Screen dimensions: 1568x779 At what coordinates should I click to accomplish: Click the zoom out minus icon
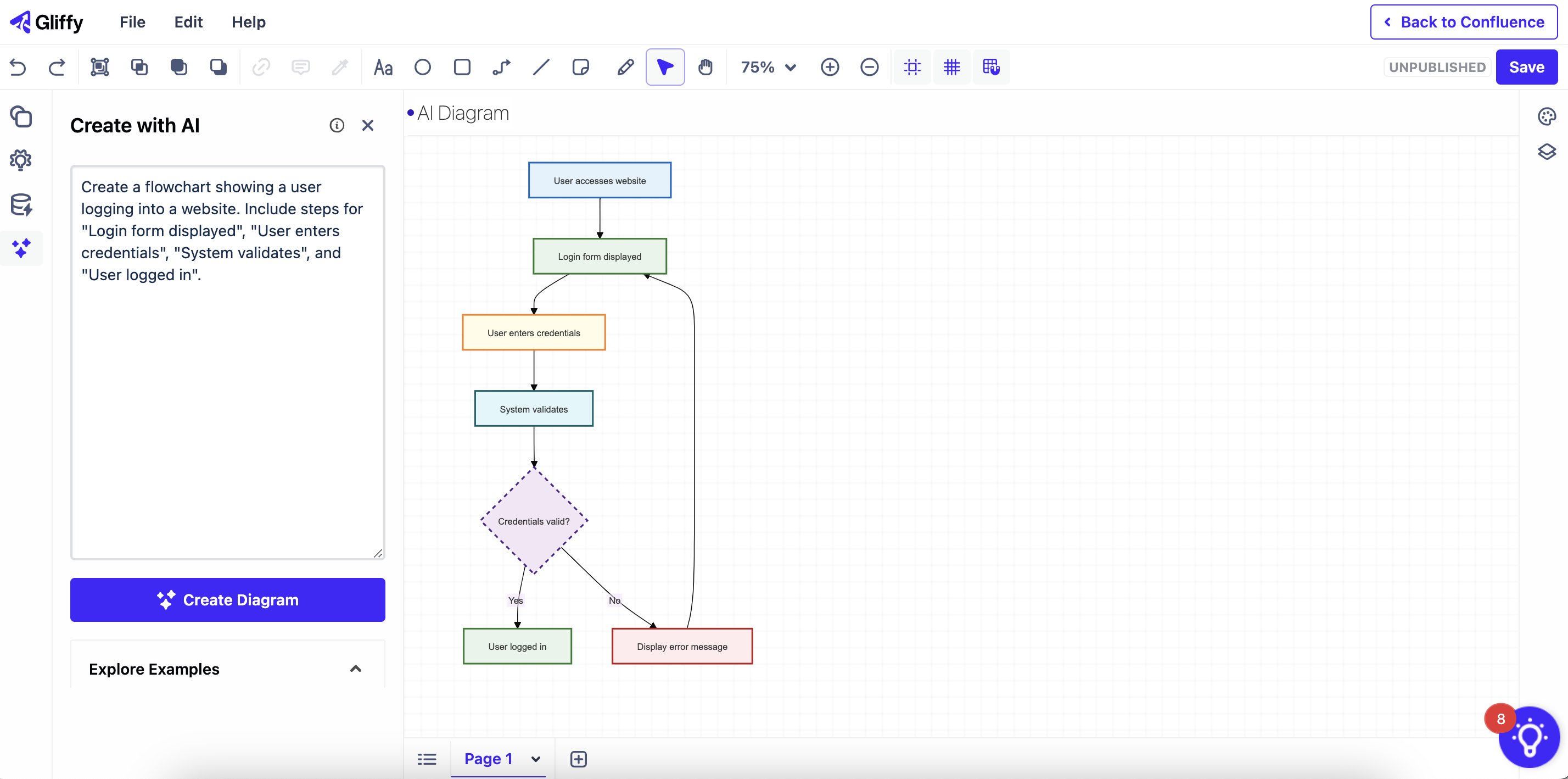pyautogui.click(x=869, y=67)
